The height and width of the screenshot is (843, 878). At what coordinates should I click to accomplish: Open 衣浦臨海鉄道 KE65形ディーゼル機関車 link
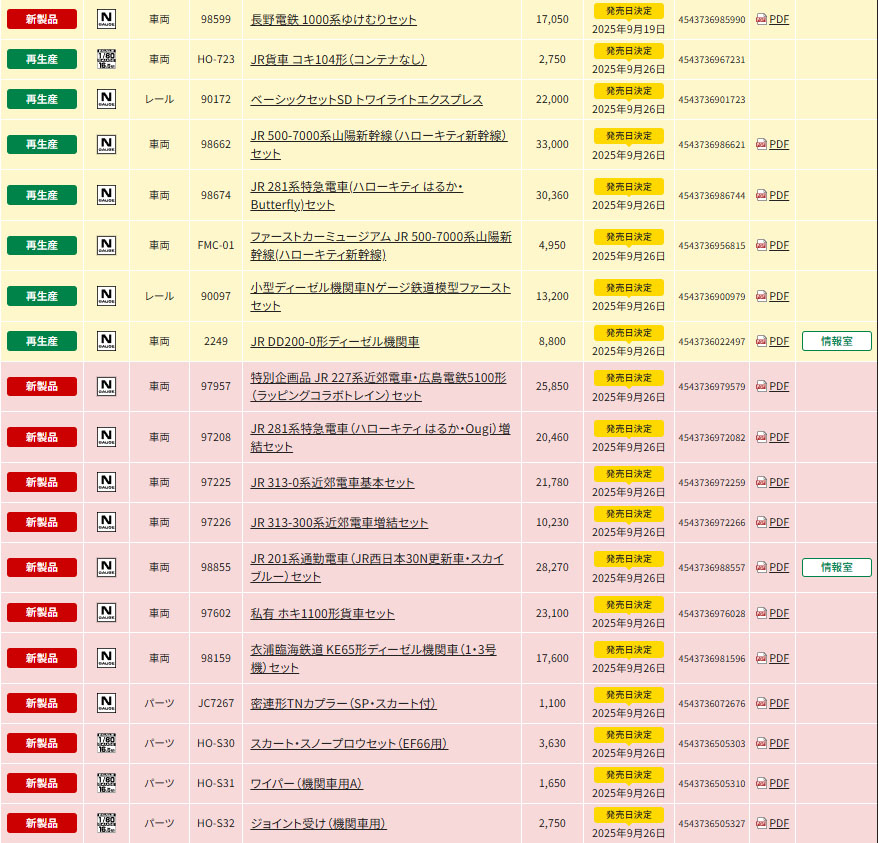click(373, 659)
